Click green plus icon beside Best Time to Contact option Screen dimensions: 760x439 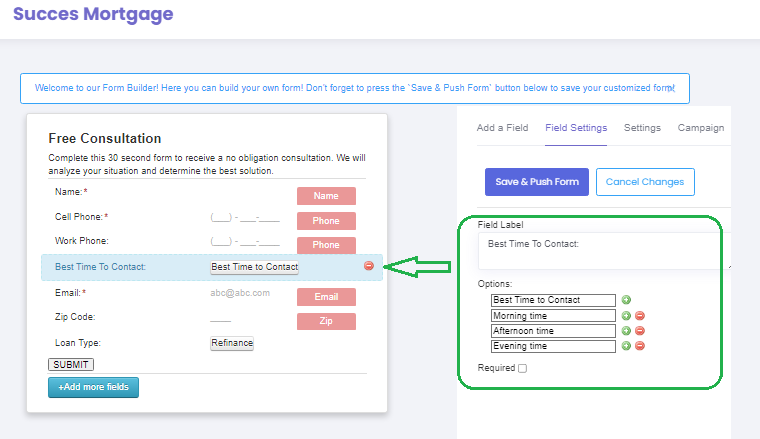coord(626,299)
